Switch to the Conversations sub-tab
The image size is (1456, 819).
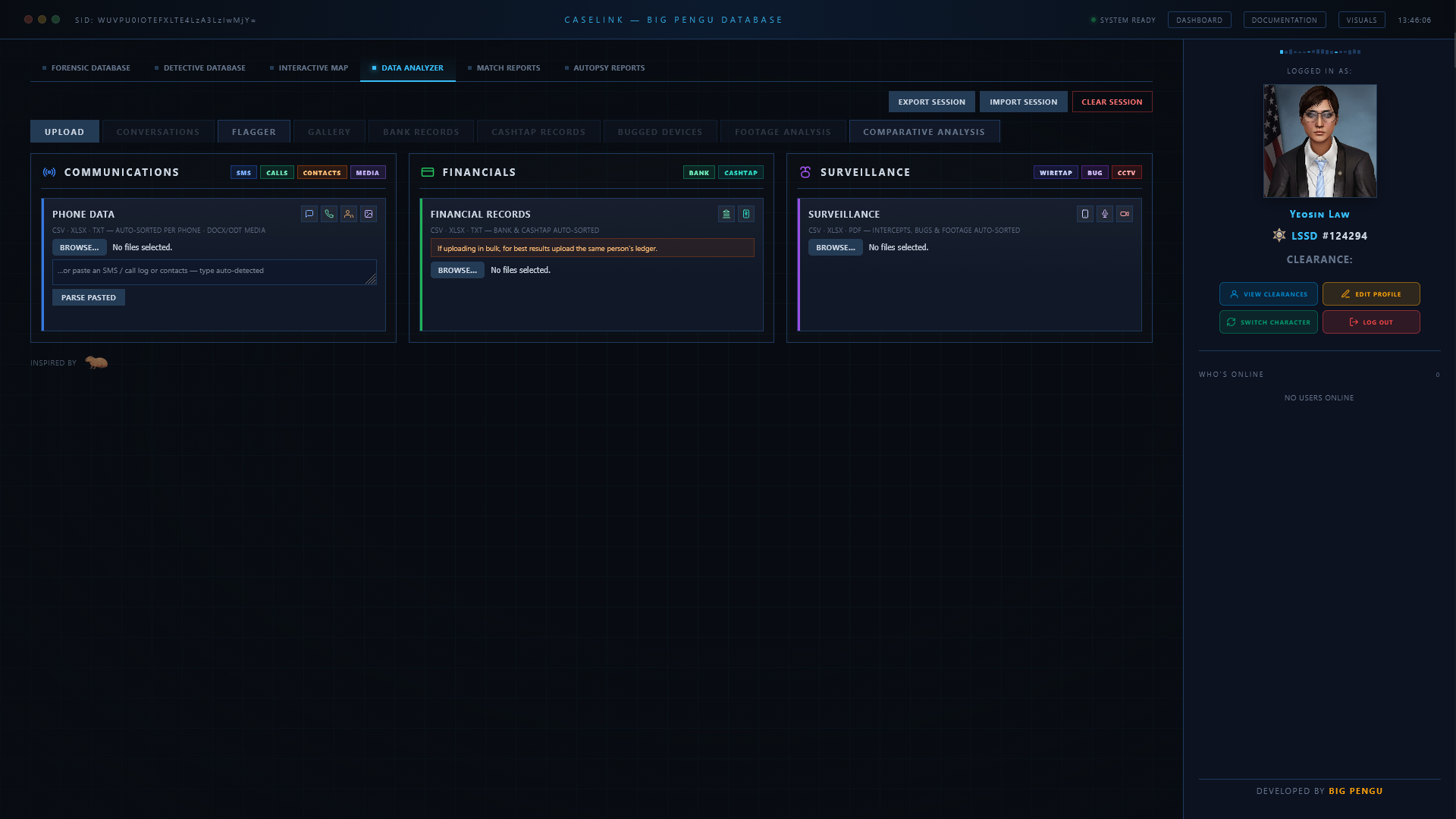tap(158, 132)
